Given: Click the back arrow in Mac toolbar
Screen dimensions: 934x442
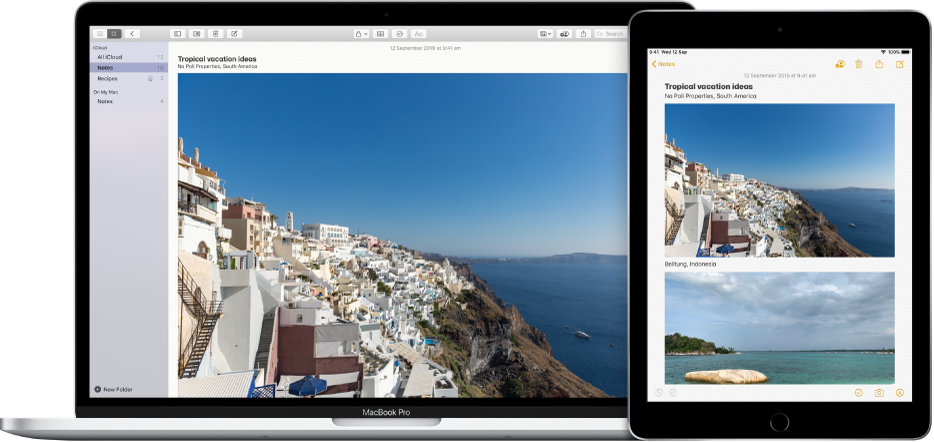Looking at the screenshot, I should click(132, 34).
